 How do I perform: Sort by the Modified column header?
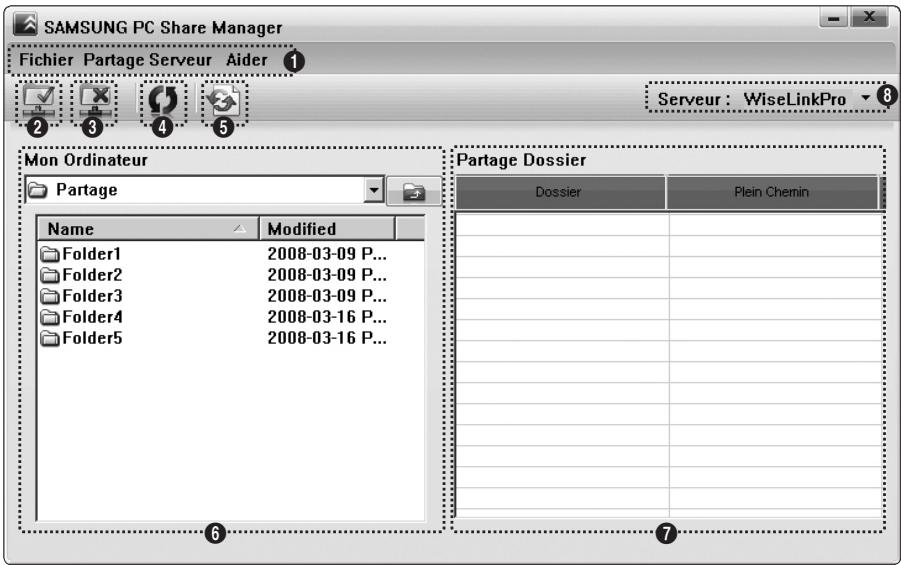(x=328, y=228)
